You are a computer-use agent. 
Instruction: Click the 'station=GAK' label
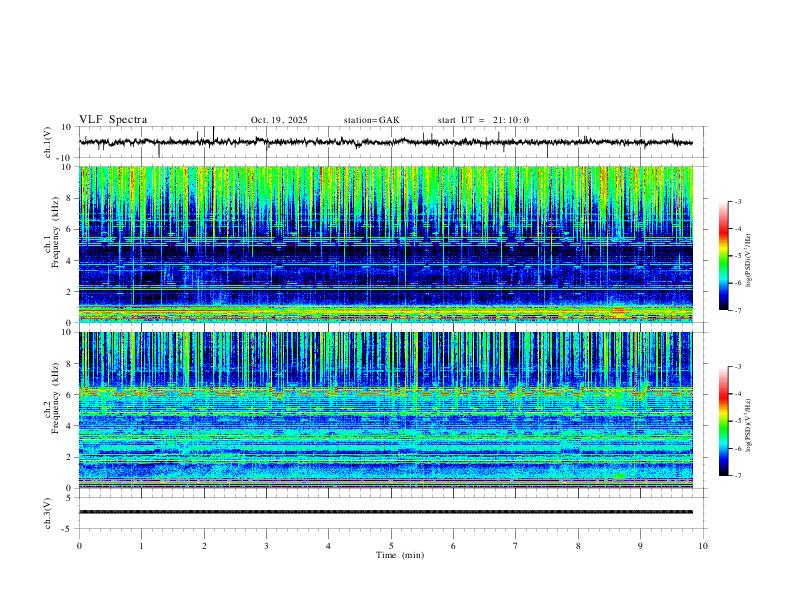(371, 120)
